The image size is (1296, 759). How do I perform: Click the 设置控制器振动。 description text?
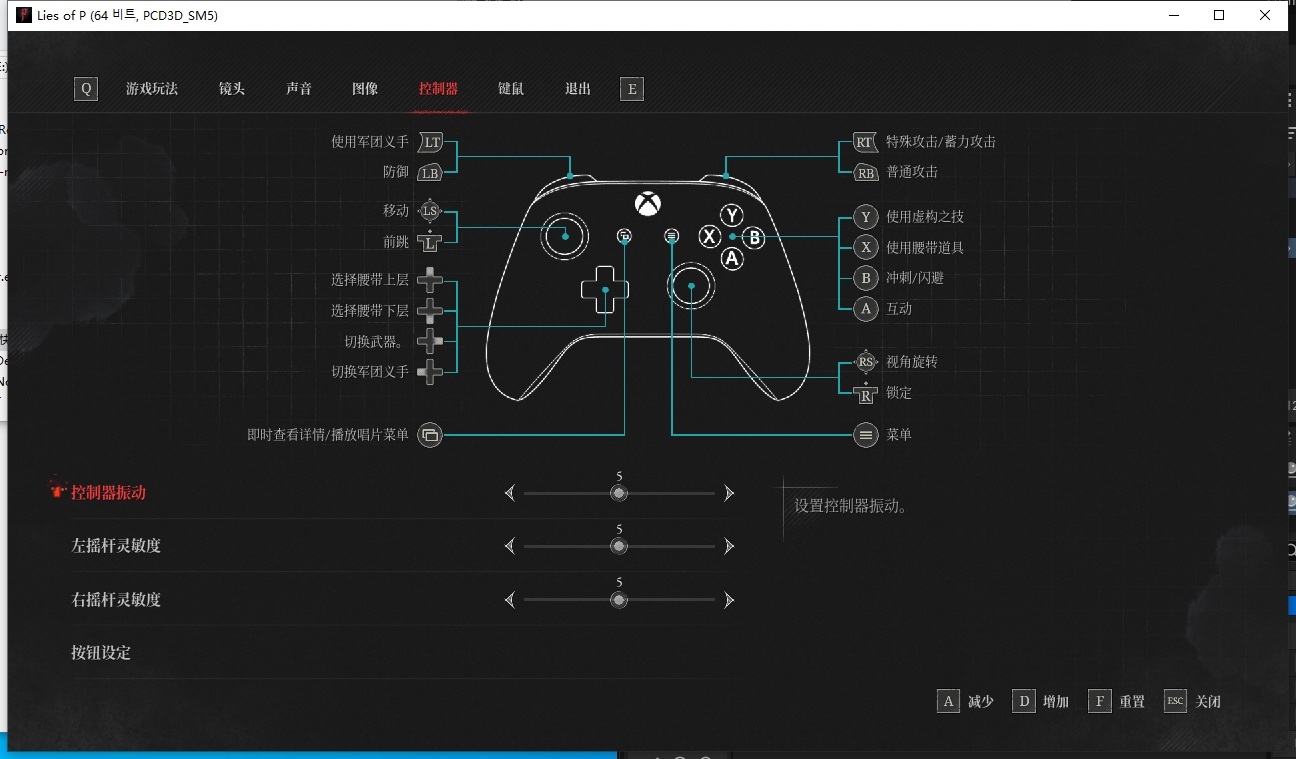point(851,506)
